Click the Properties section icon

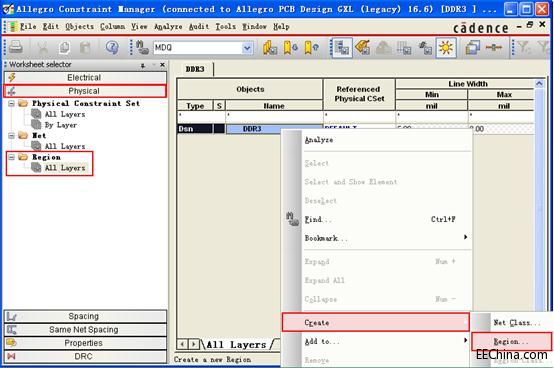12,343
